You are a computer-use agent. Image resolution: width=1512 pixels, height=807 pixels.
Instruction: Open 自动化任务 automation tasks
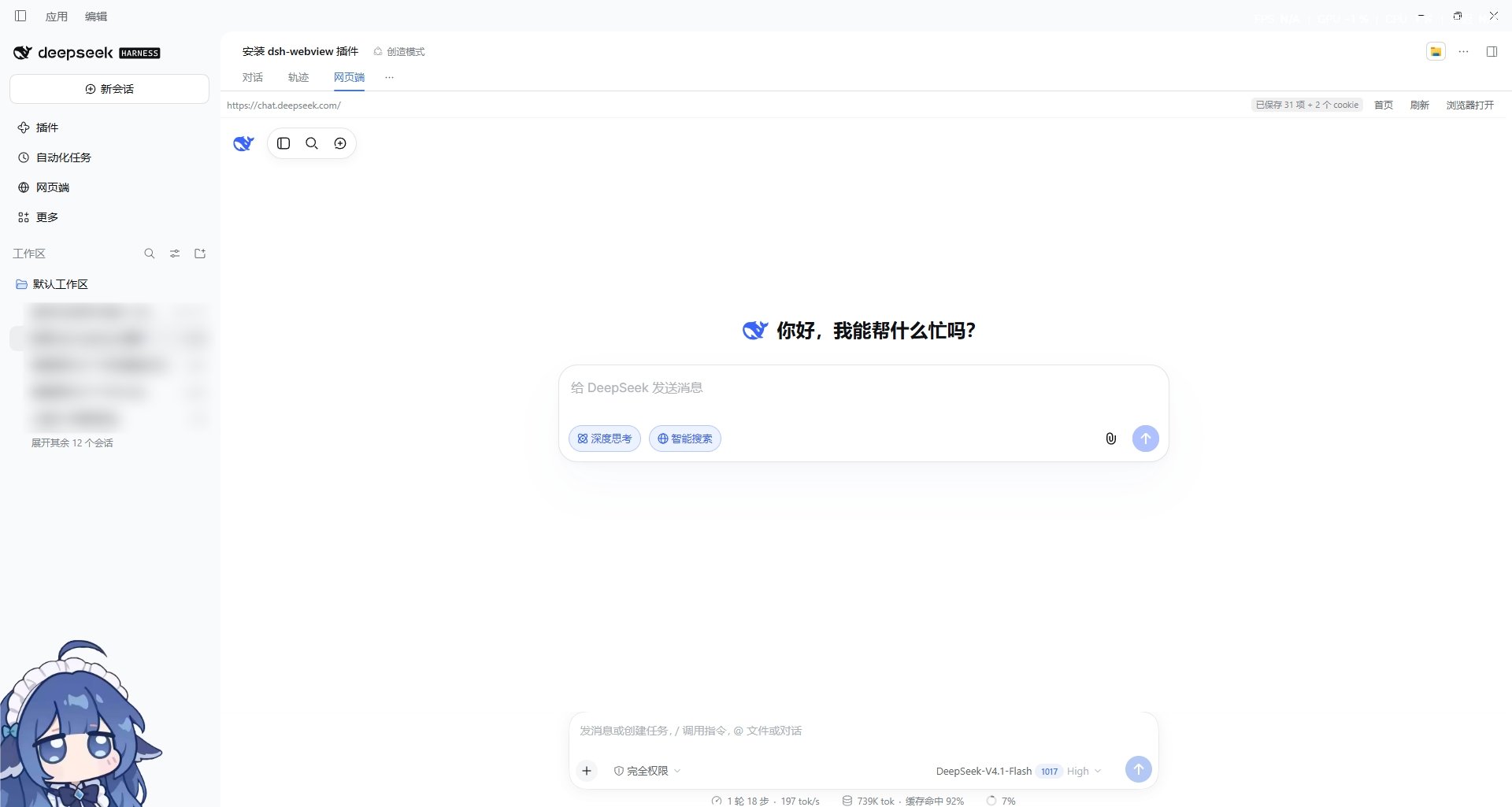[54, 157]
